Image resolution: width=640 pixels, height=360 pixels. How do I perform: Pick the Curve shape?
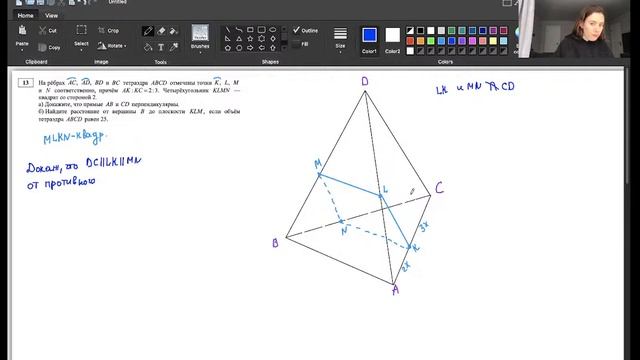coord(239,30)
